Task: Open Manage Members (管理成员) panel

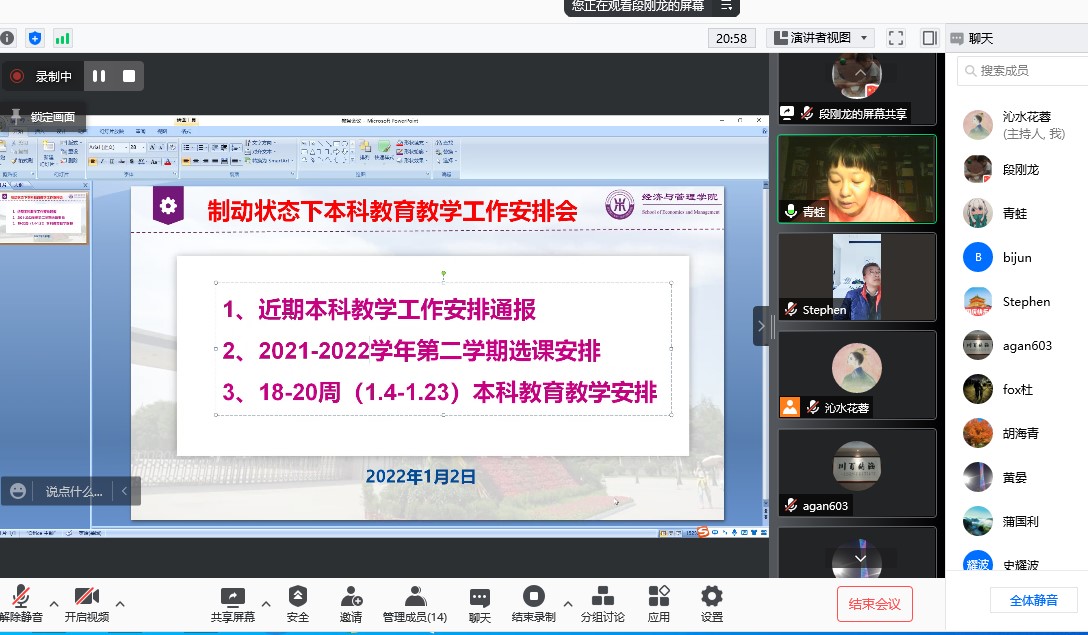Action: tap(415, 598)
